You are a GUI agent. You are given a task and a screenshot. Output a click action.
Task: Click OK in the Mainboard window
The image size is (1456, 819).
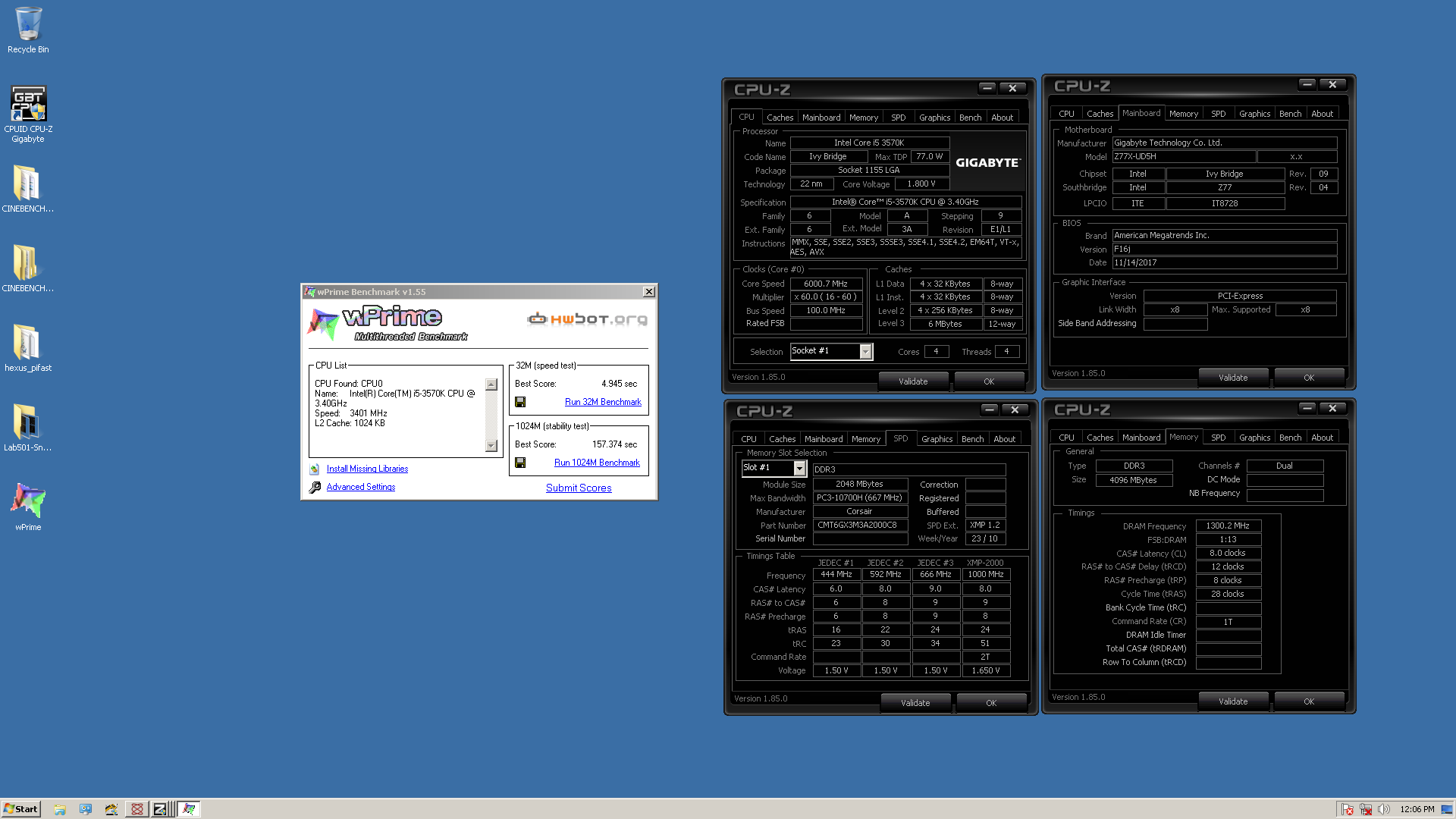(x=1309, y=378)
